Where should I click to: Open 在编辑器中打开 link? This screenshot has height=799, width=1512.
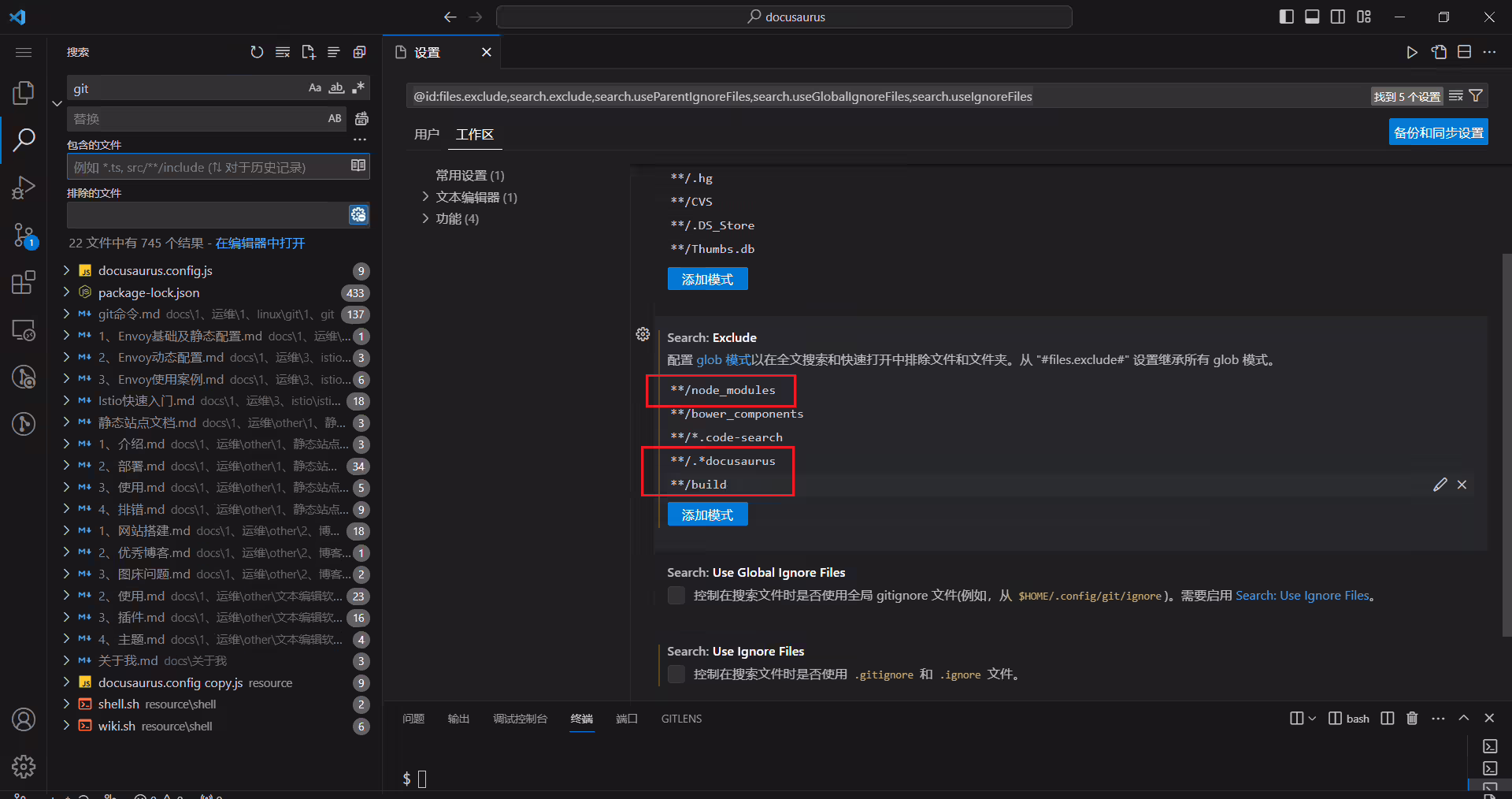tap(260, 243)
